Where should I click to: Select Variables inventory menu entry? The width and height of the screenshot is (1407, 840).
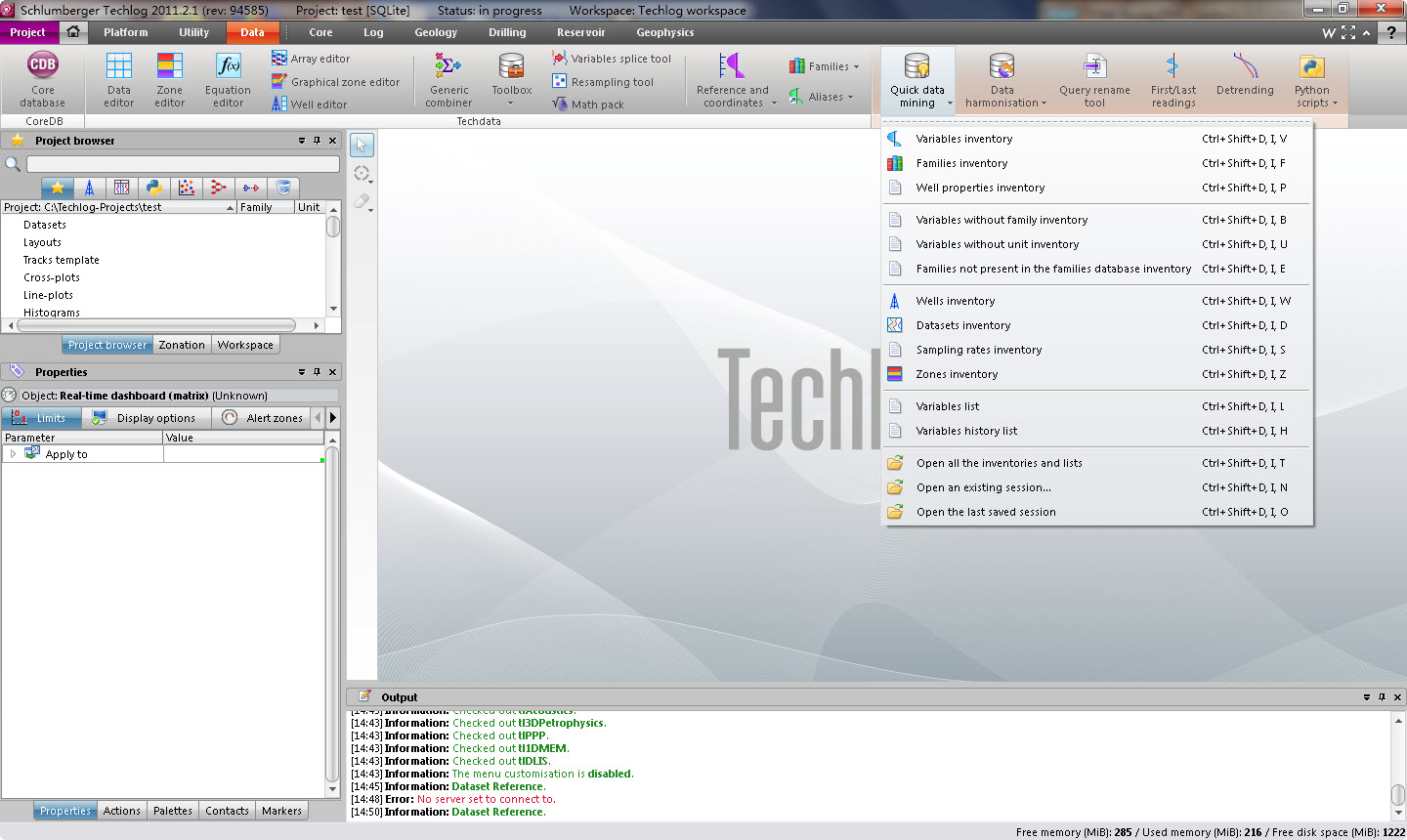(1096, 139)
